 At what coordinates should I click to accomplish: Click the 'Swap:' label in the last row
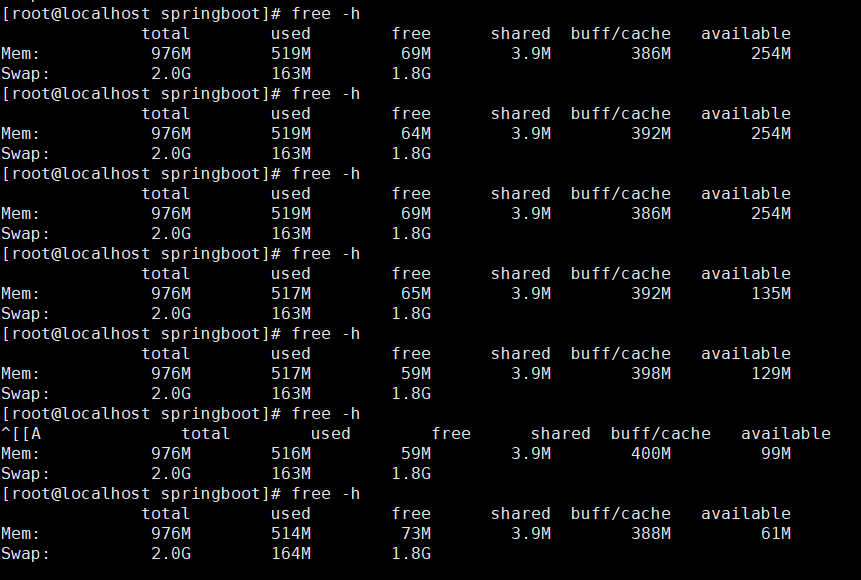pos(25,554)
